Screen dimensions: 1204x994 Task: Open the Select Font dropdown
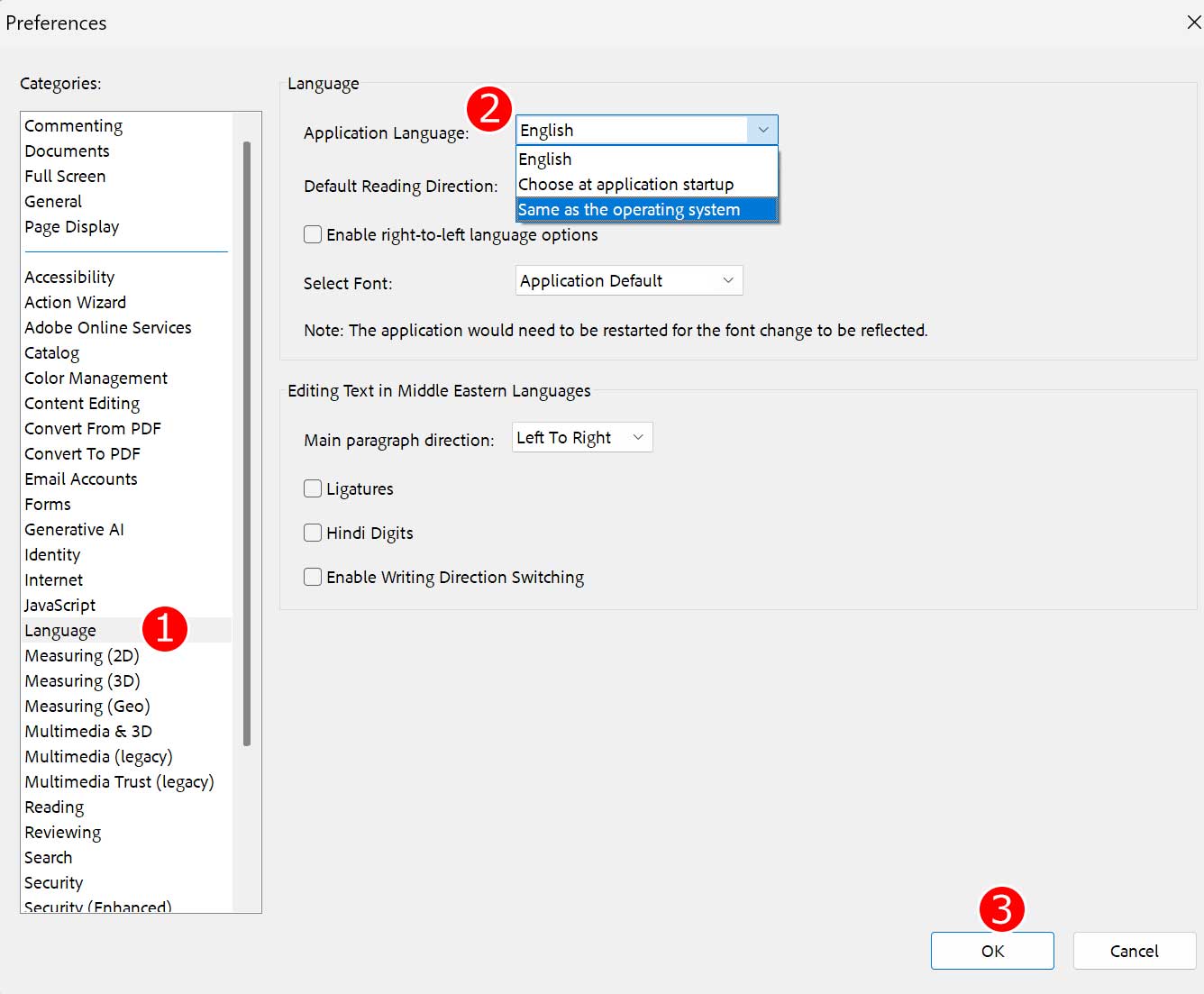click(629, 280)
